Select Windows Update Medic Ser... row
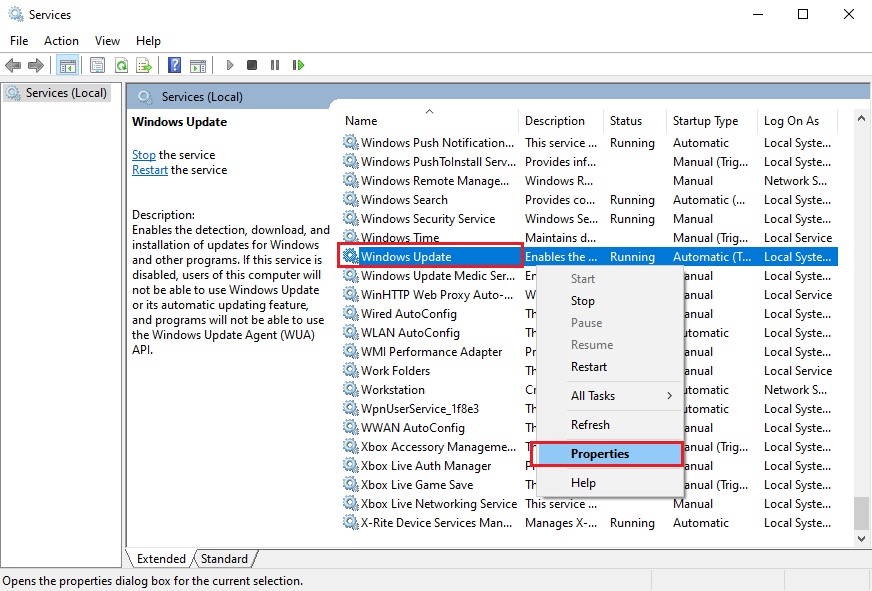872x591 pixels. click(x=437, y=275)
